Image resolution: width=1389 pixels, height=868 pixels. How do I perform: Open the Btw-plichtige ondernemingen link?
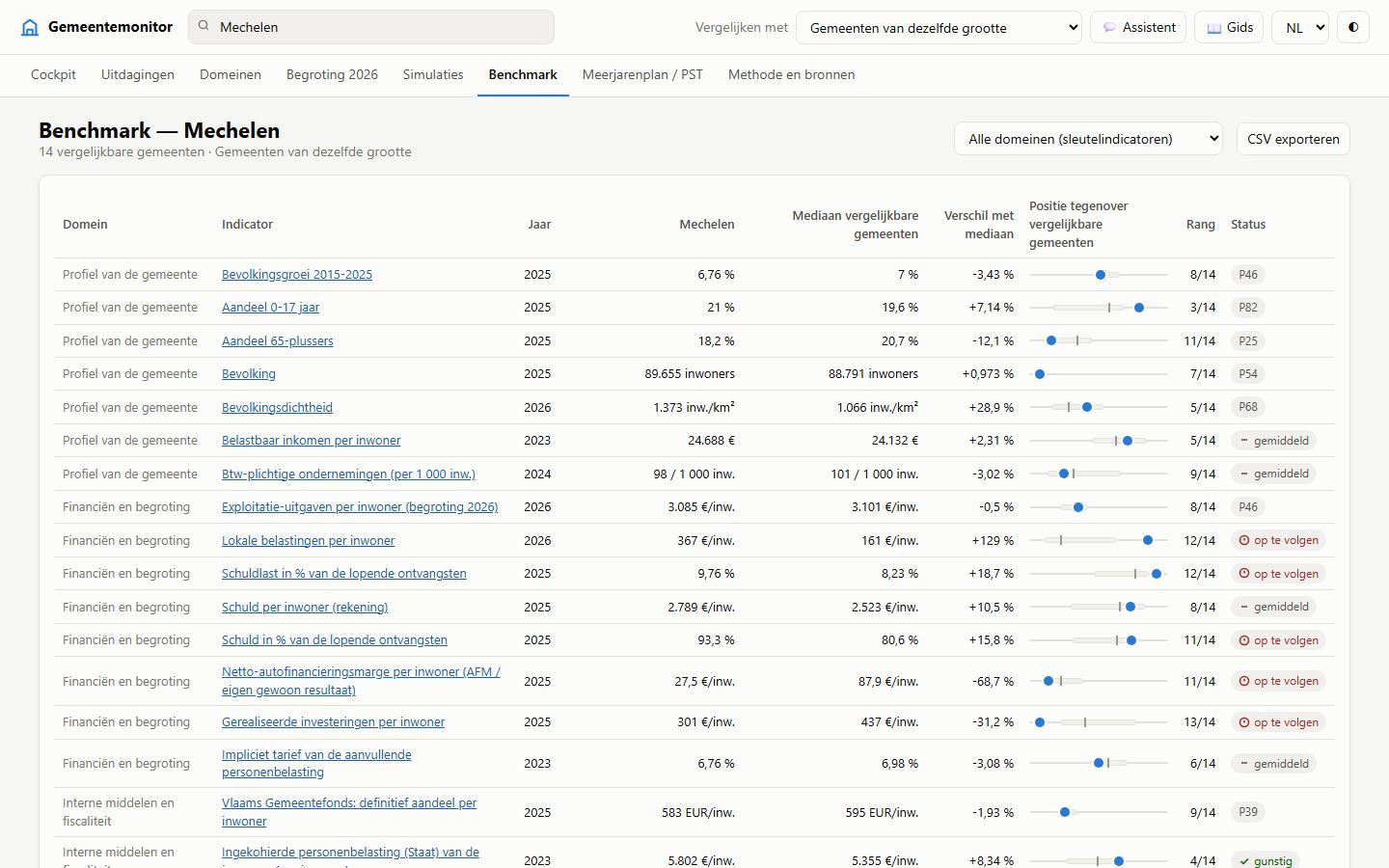(x=348, y=475)
